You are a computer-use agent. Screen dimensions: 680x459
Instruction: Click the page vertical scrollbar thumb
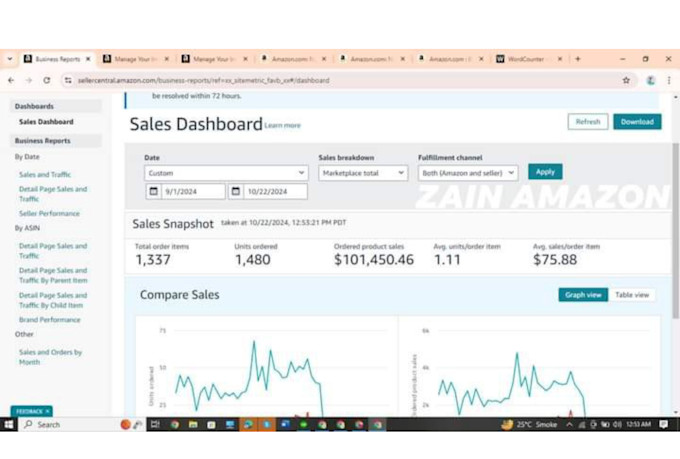pos(675,230)
